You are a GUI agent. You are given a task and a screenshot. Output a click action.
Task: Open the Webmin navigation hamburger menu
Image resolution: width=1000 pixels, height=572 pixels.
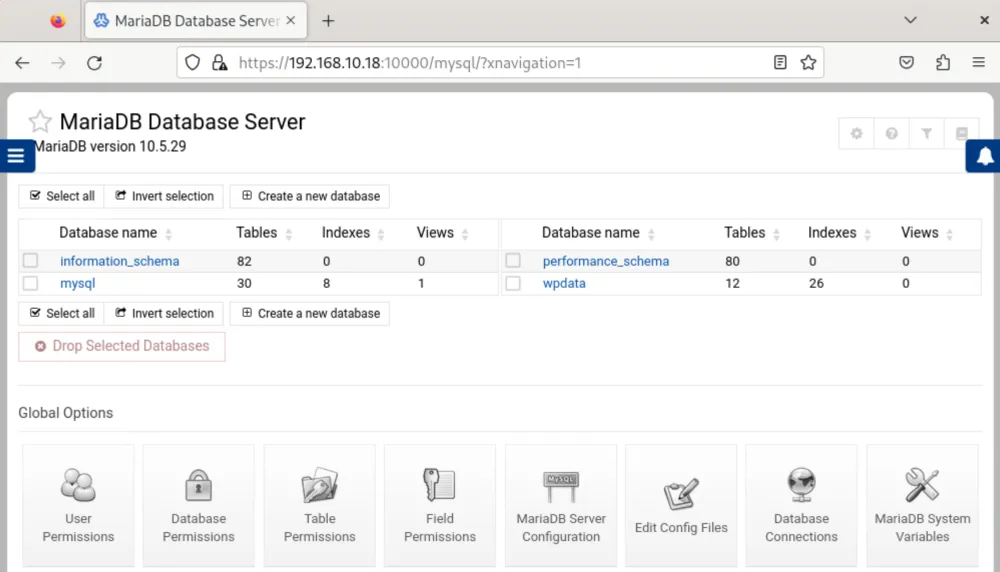coord(17,156)
